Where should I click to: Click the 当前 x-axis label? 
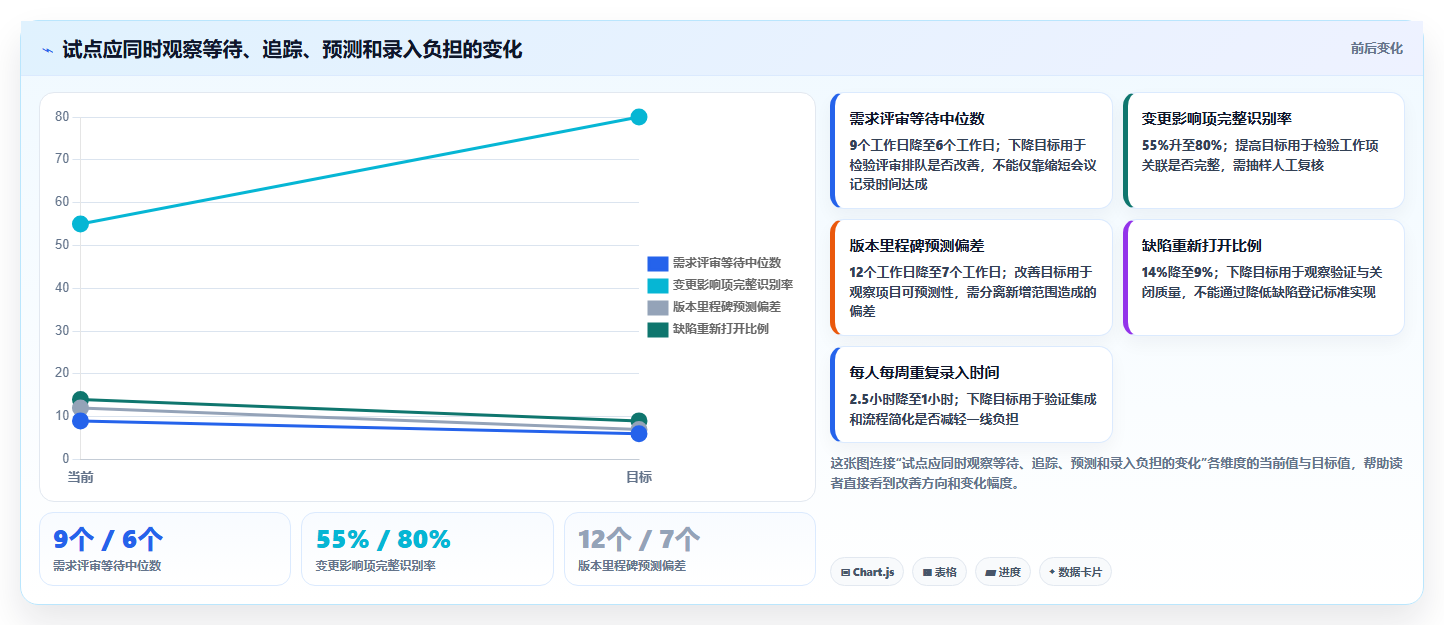pyautogui.click(x=80, y=477)
